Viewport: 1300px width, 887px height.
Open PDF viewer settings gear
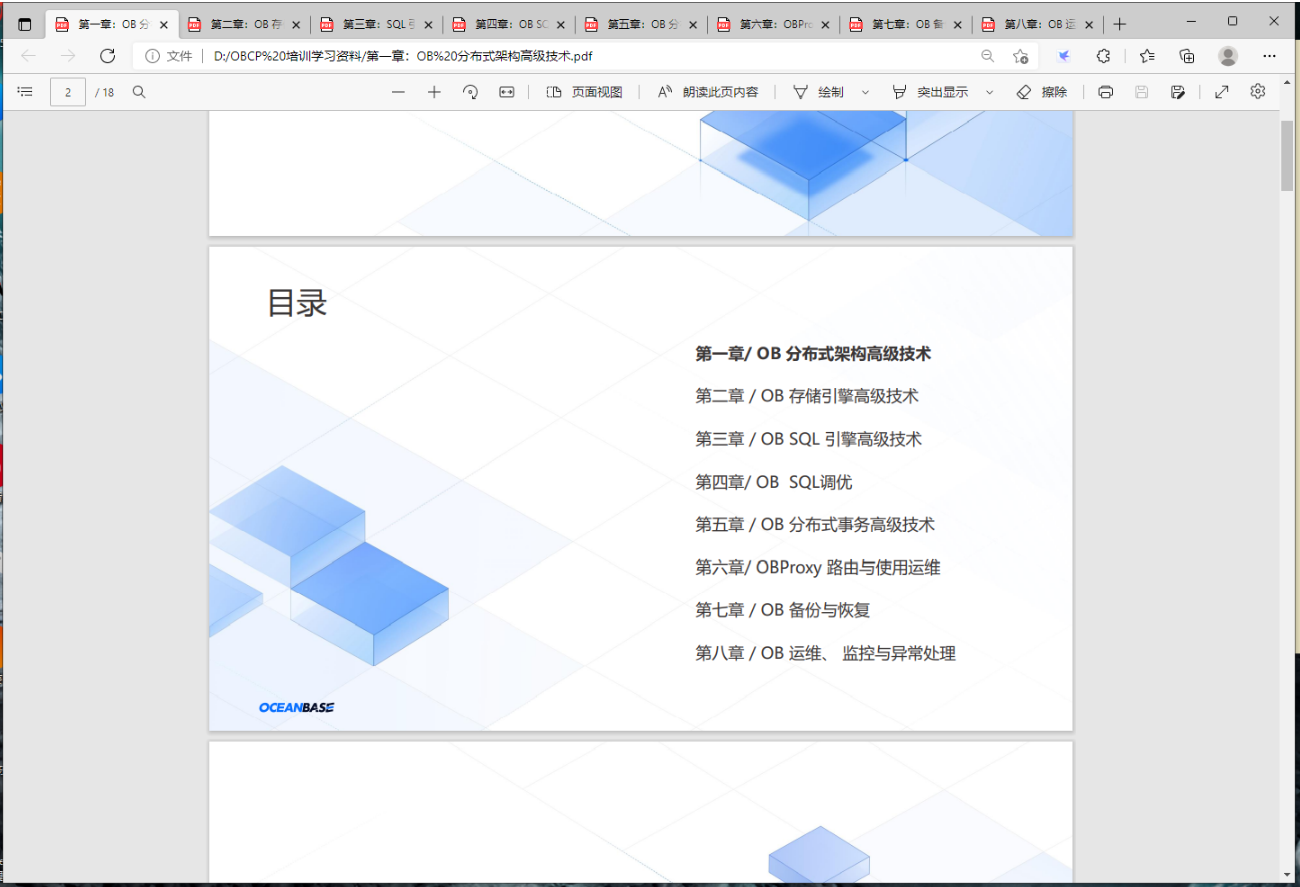(1258, 92)
